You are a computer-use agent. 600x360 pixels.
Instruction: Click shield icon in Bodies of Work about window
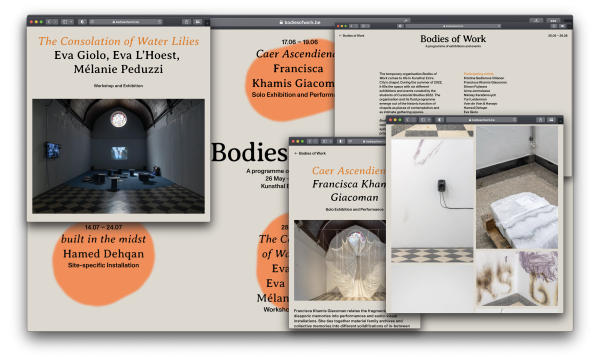pyautogui.click(x=400, y=26)
